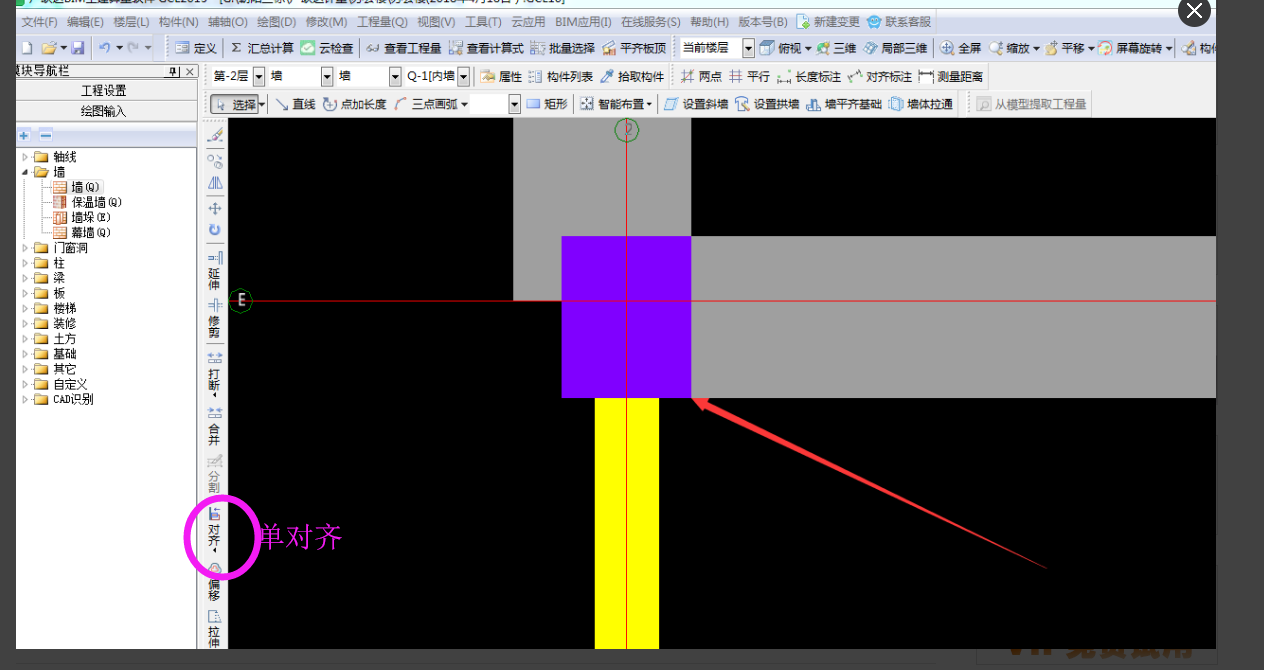This screenshot has width=1264, height=670.
Task: Show 局部三维 partial 3D view
Action: click(x=895, y=48)
